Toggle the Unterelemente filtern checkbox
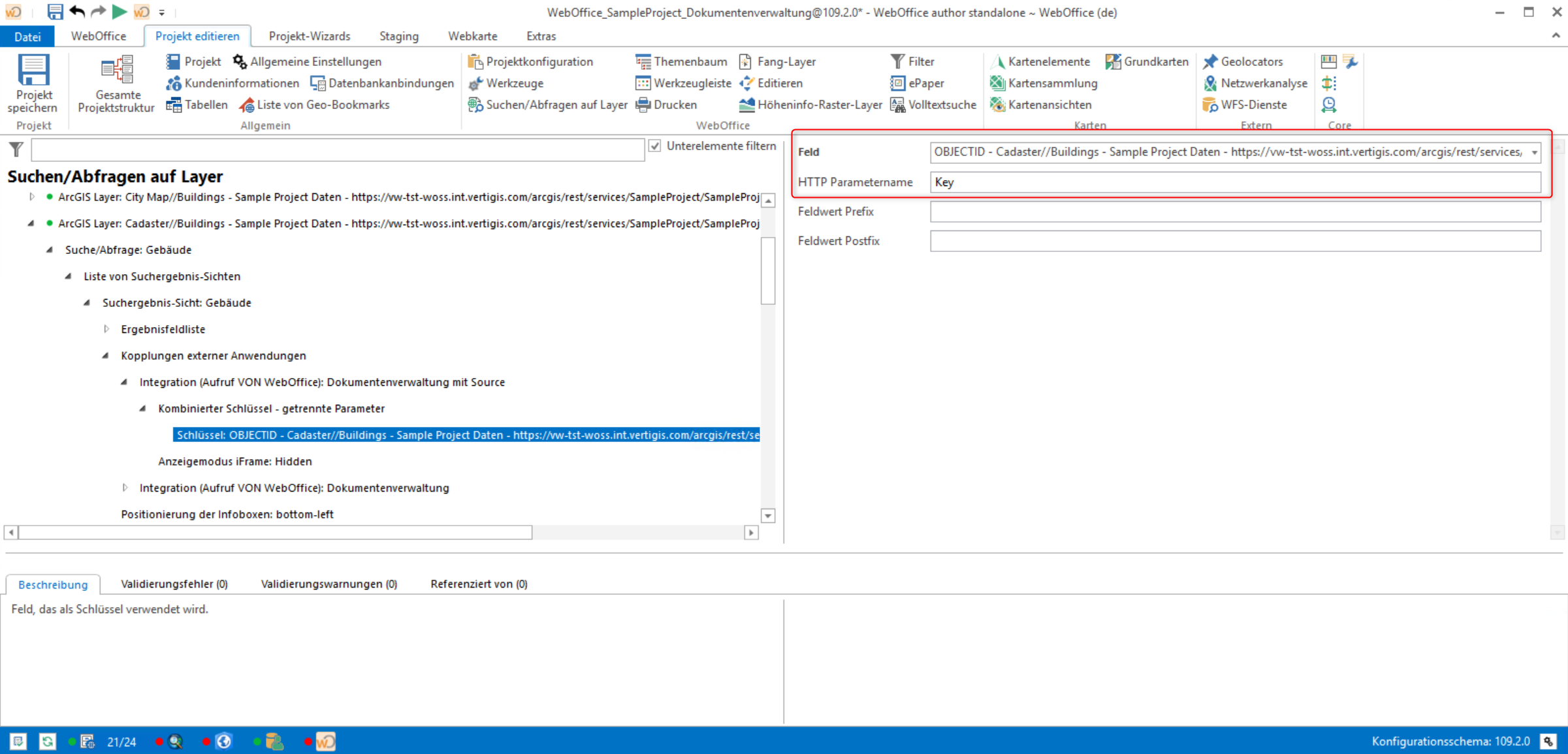Viewport: 1568px width, 754px height. pyautogui.click(x=654, y=146)
